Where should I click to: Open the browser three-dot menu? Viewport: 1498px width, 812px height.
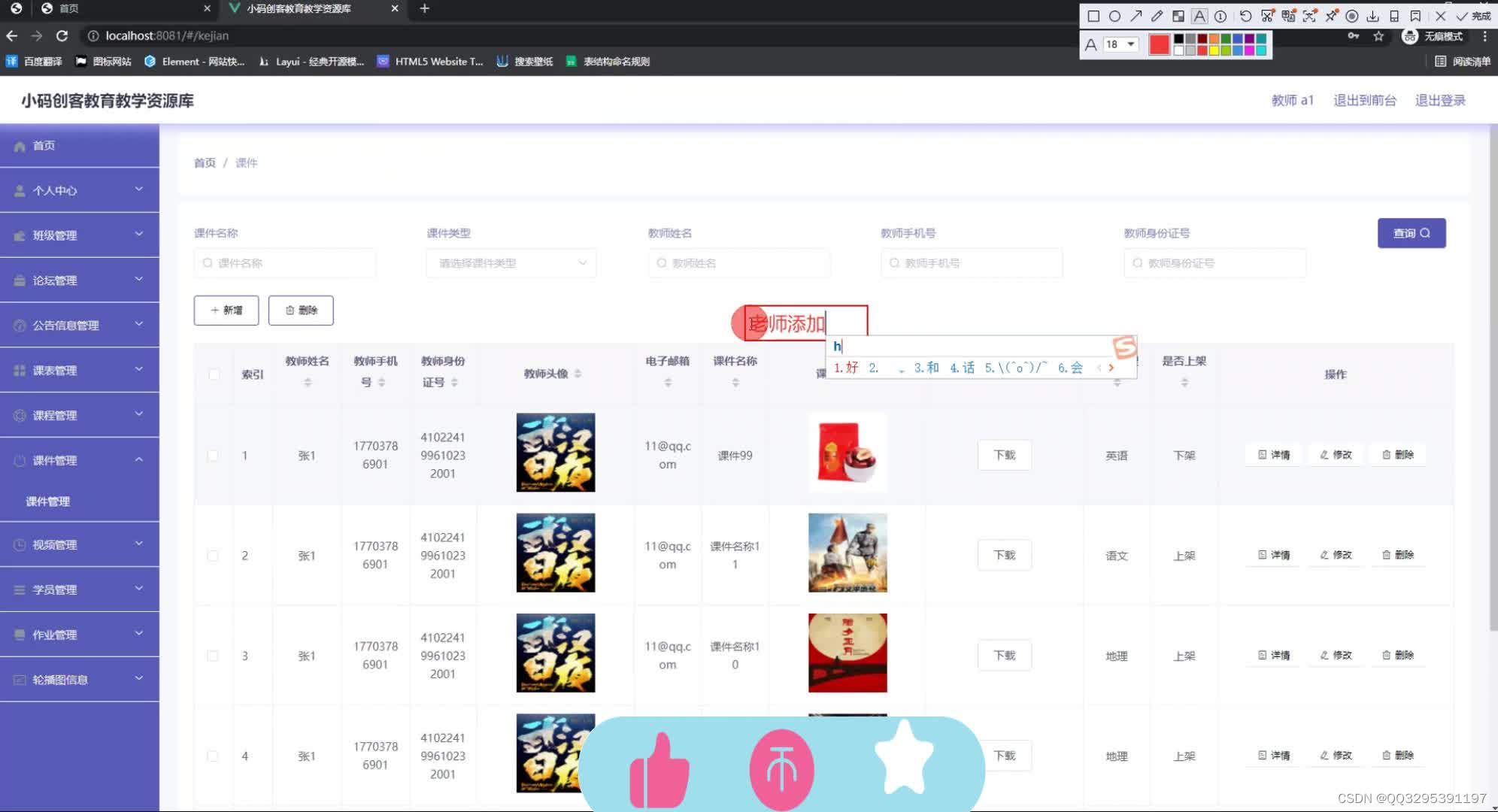pyautogui.click(x=1484, y=36)
